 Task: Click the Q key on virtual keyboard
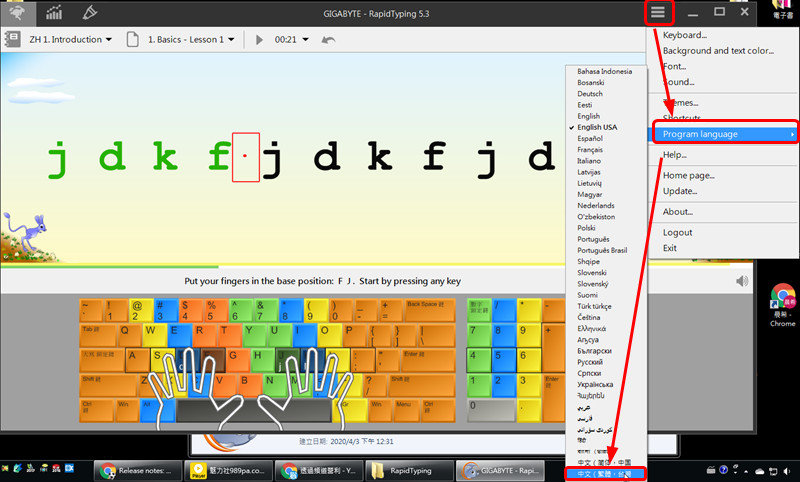129,335
